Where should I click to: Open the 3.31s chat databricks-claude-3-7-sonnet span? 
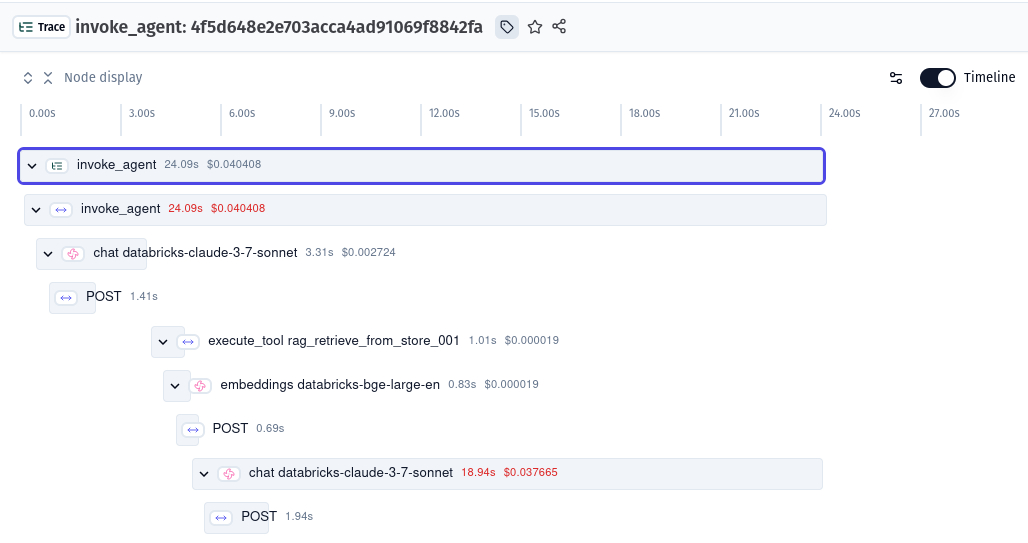click(195, 253)
